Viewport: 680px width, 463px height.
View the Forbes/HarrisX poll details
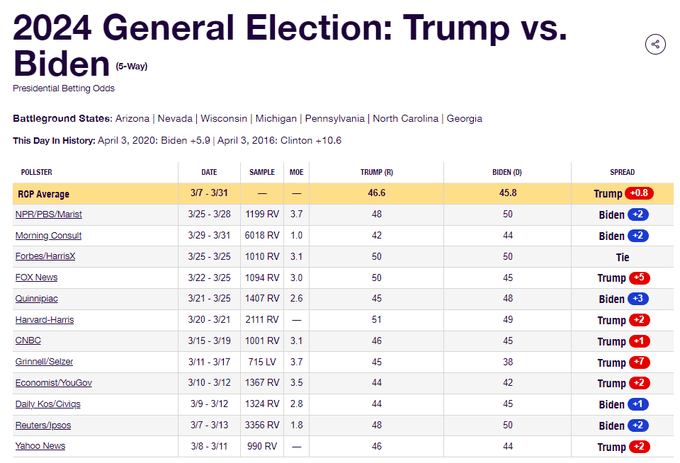click(46, 257)
